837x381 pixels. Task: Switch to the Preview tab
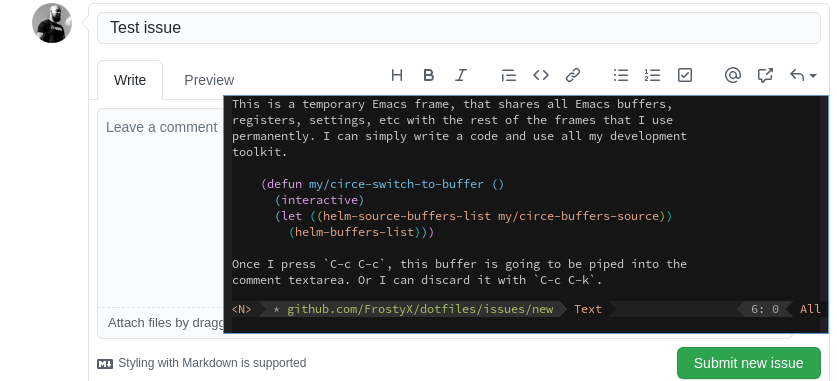point(209,80)
